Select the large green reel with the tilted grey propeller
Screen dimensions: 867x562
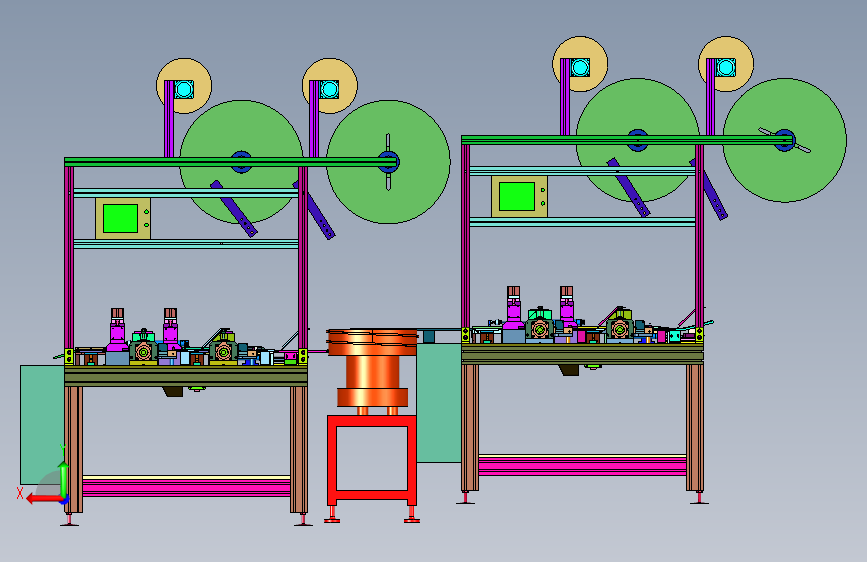pos(785,140)
